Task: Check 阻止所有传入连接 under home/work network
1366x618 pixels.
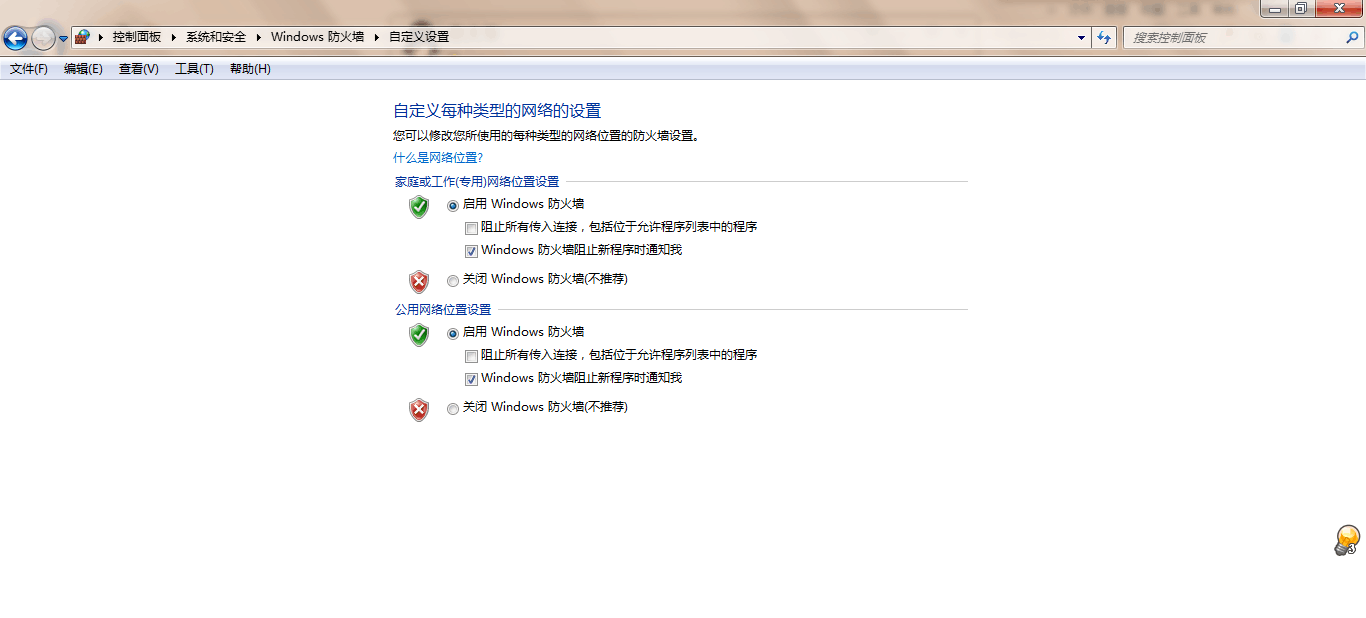Action: (x=471, y=228)
